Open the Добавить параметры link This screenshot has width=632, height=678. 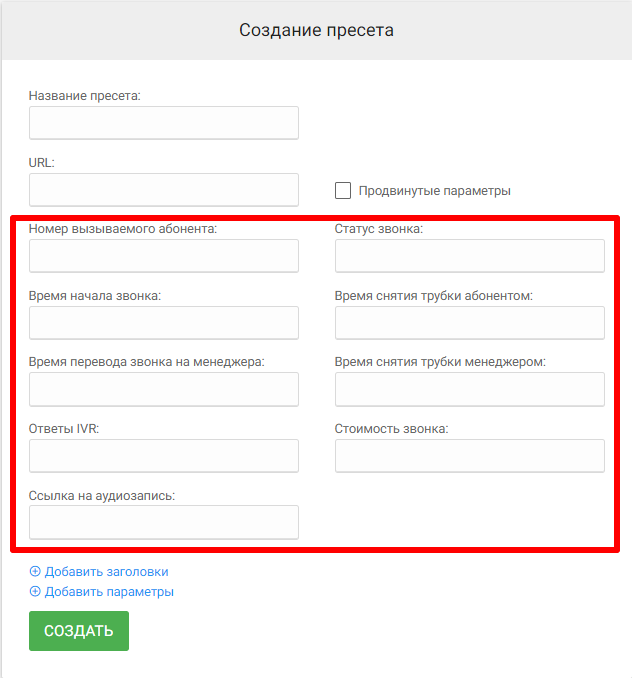(x=109, y=591)
